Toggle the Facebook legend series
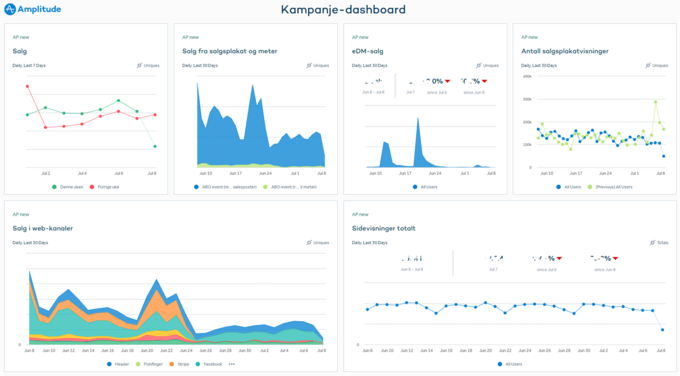Viewport: 680px width, 376px height. click(x=209, y=364)
